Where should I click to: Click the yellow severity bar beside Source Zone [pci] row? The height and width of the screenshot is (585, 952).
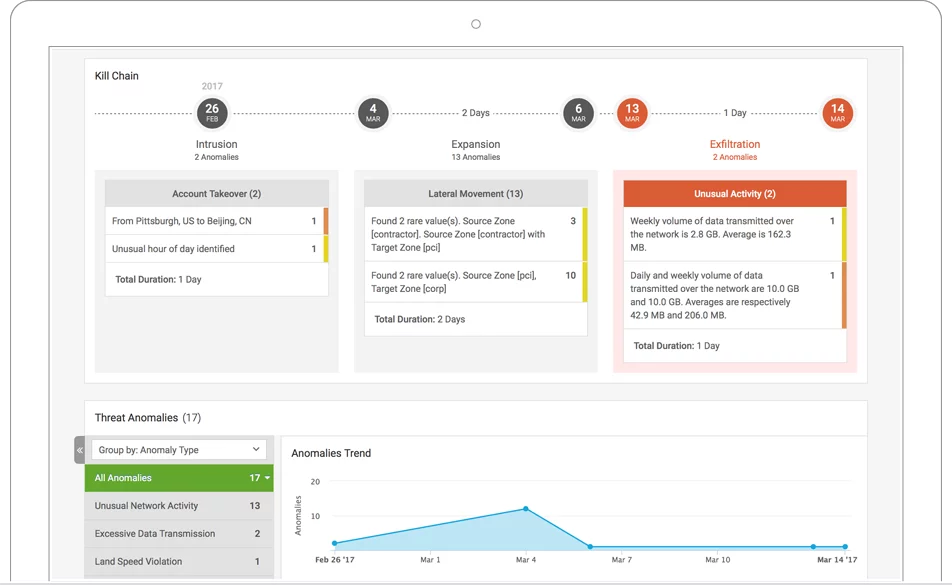585,282
